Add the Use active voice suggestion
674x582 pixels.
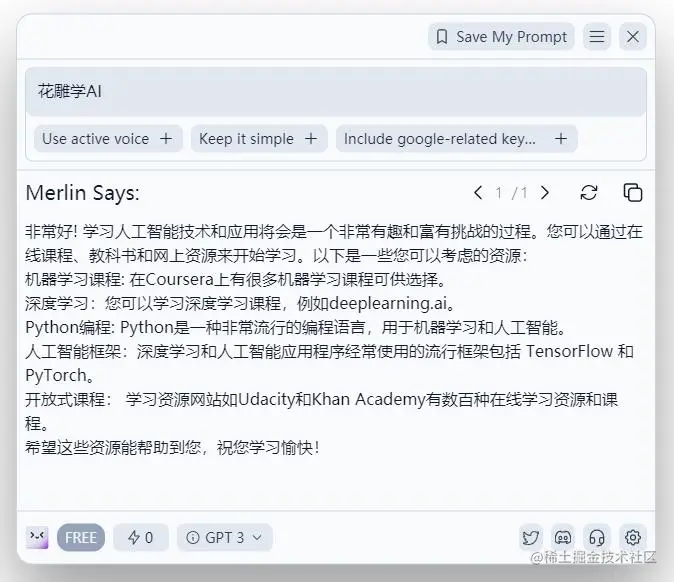tap(108, 139)
